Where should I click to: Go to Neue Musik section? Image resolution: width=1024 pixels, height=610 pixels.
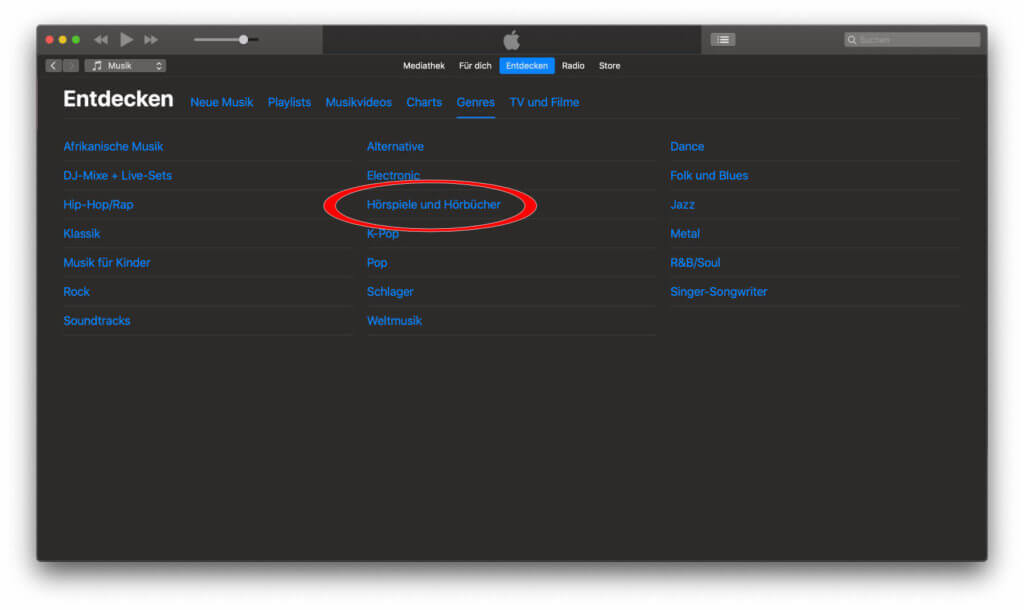coord(222,102)
